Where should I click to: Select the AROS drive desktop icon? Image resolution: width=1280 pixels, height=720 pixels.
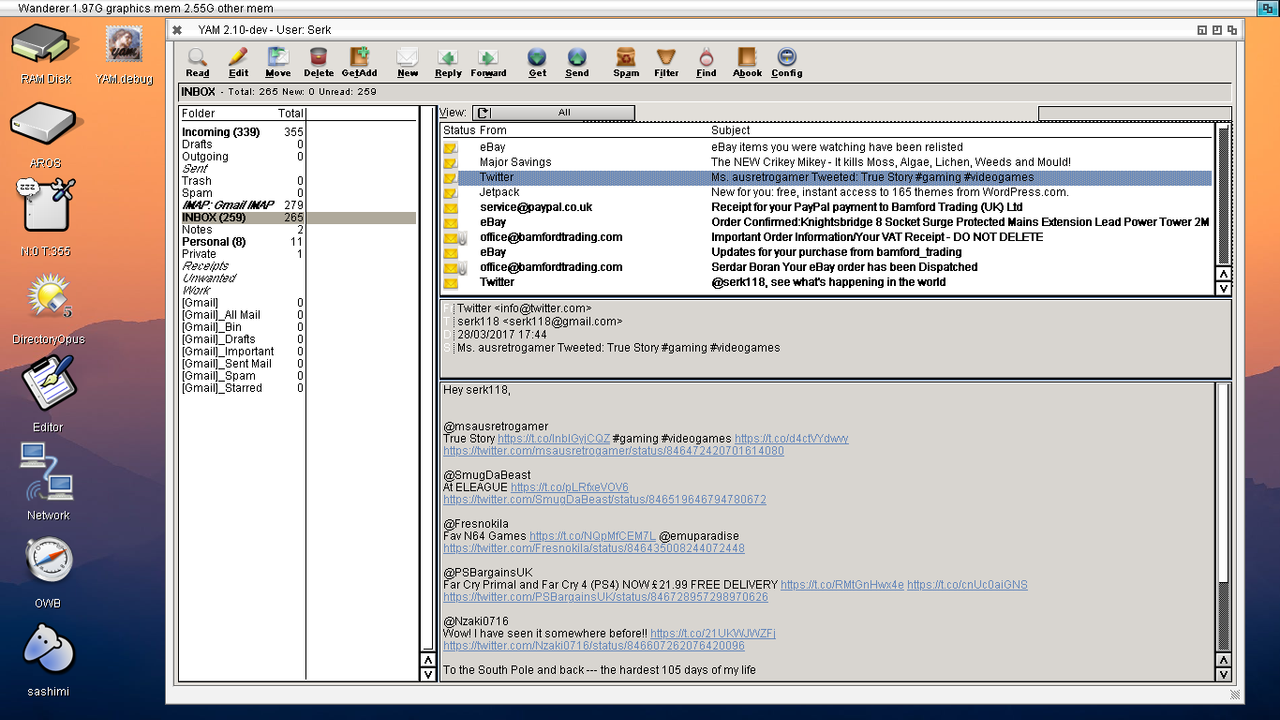click(44, 137)
